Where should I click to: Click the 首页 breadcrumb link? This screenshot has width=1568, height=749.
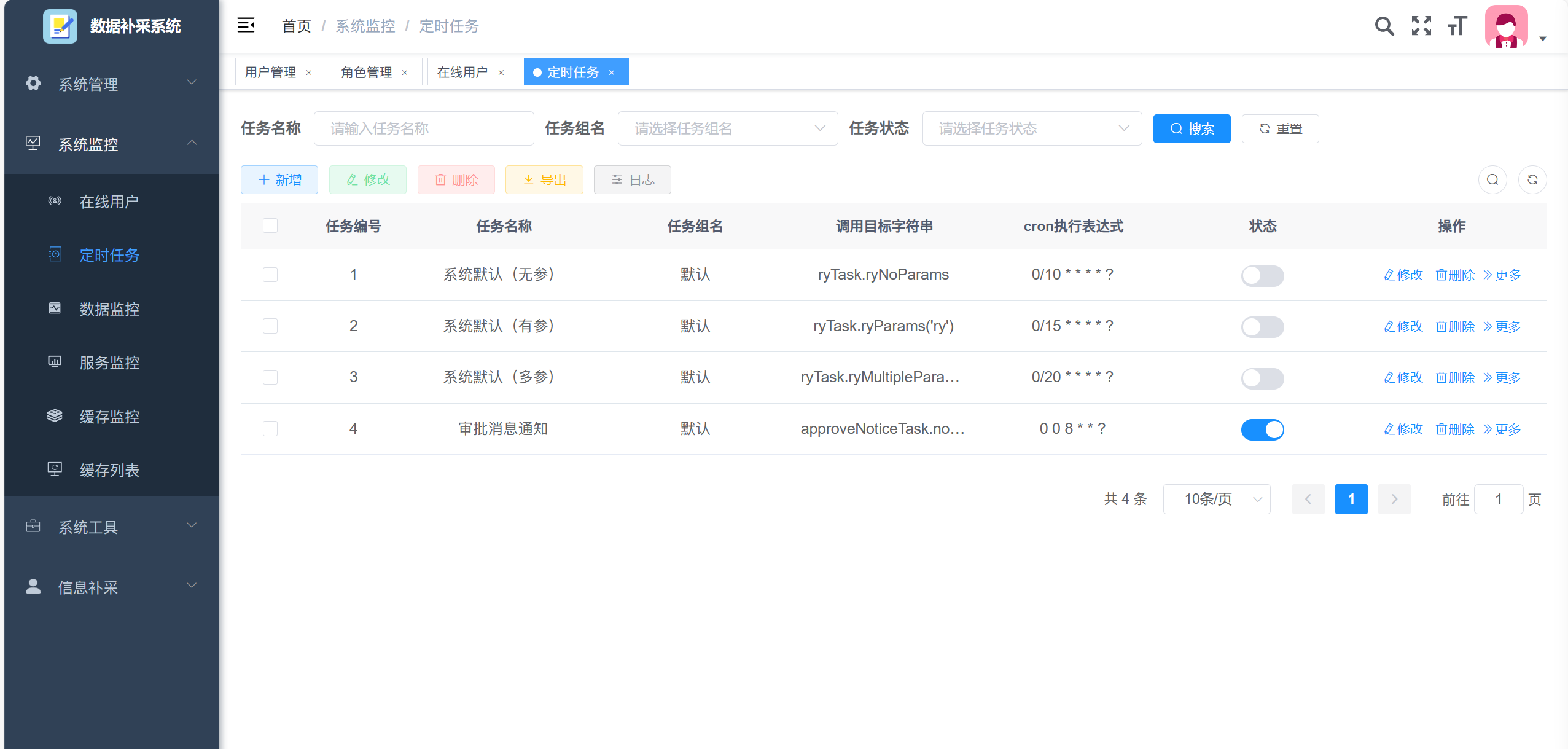click(297, 26)
